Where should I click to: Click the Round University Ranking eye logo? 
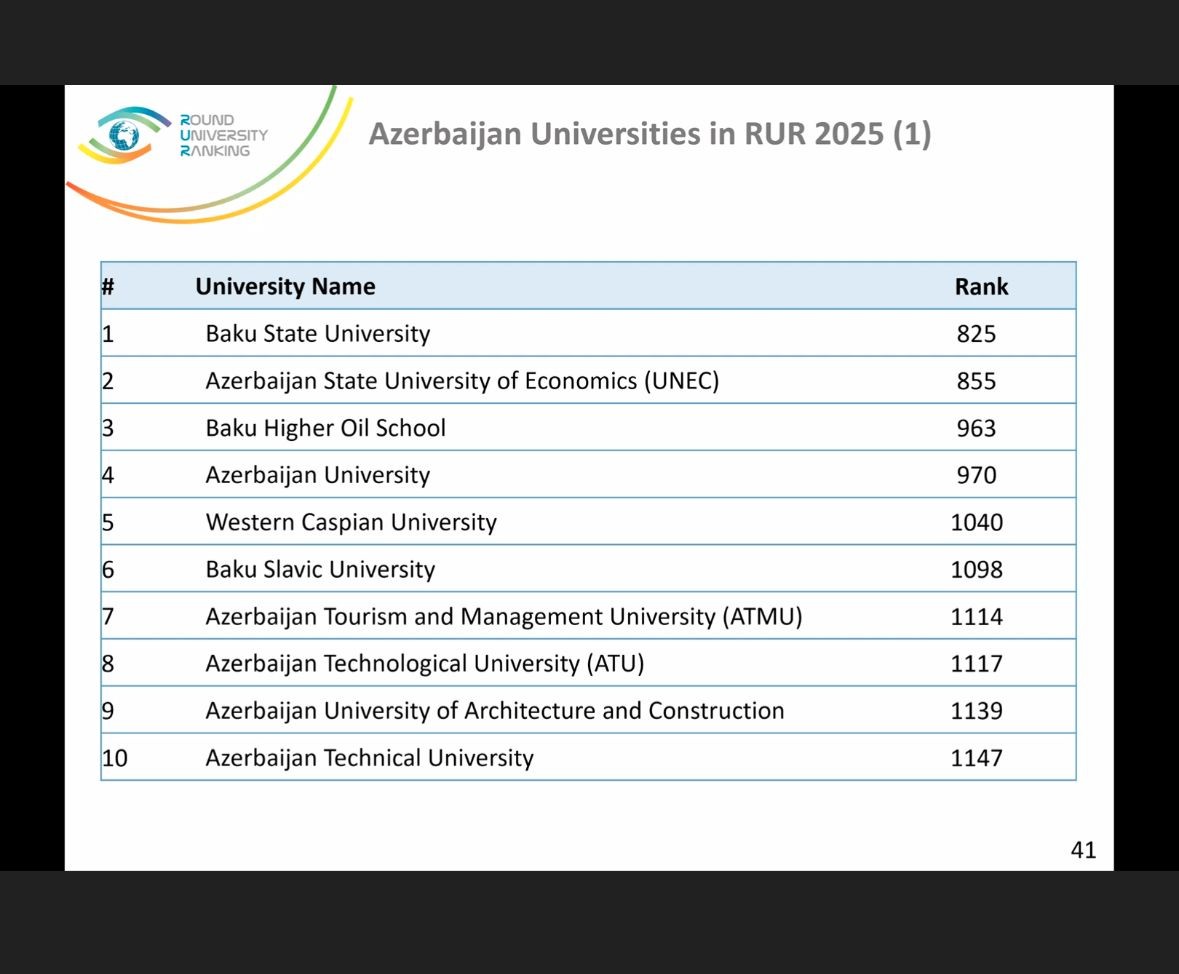coord(124,135)
